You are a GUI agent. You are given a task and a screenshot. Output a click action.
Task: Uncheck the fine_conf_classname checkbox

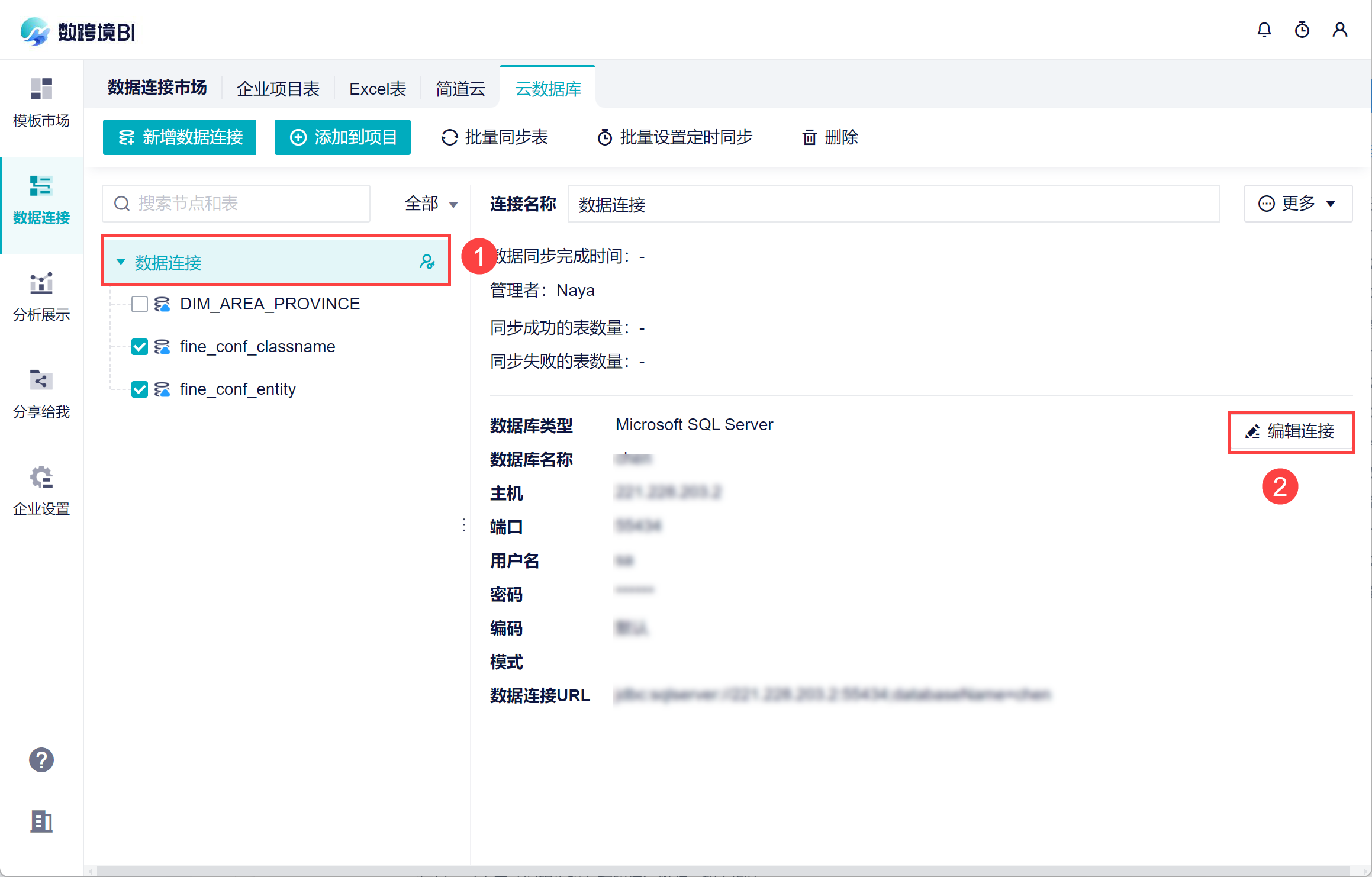pyautogui.click(x=140, y=347)
